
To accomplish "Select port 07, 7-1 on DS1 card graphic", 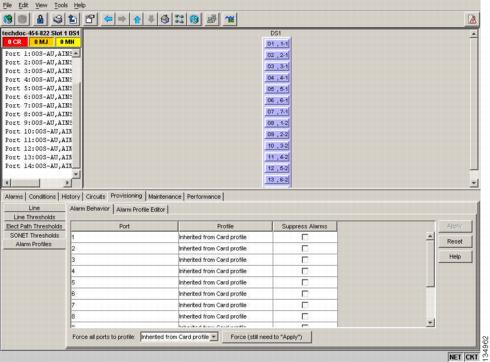I will [277, 112].
